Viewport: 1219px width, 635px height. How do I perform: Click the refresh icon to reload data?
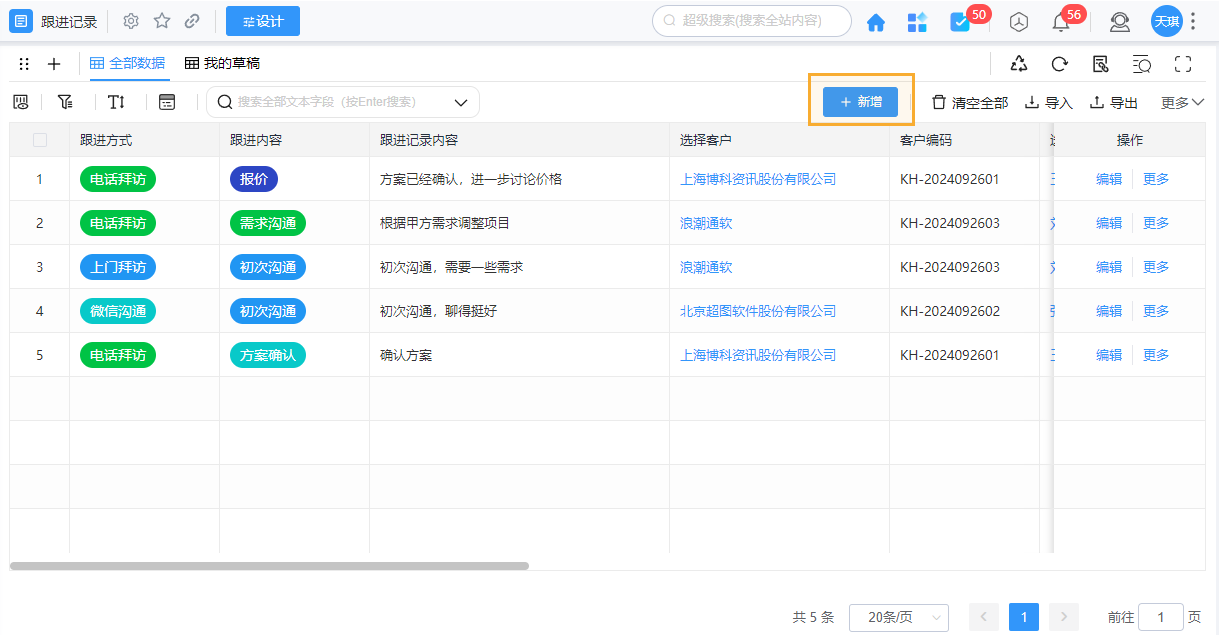[x=1059, y=63]
